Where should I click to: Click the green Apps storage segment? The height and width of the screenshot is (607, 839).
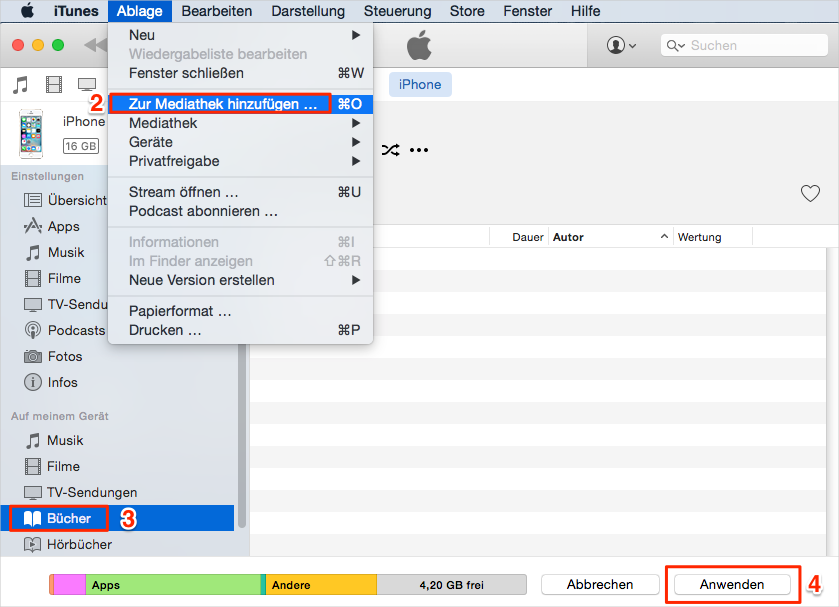[x=173, y=585]
